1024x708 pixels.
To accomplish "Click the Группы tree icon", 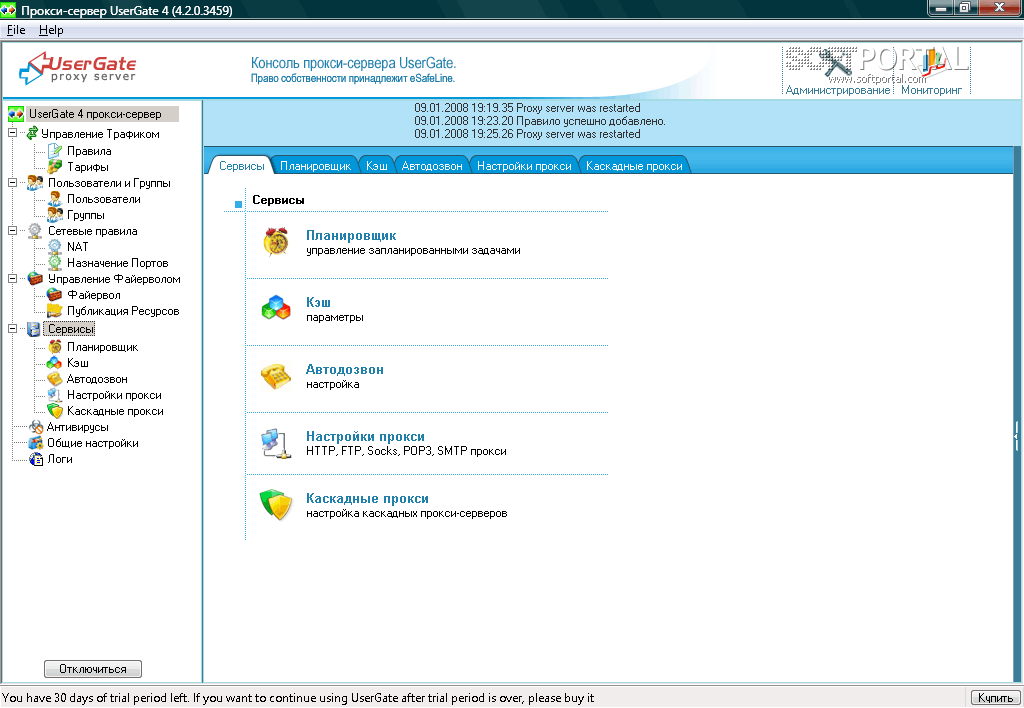I will [x=55, y=215].
